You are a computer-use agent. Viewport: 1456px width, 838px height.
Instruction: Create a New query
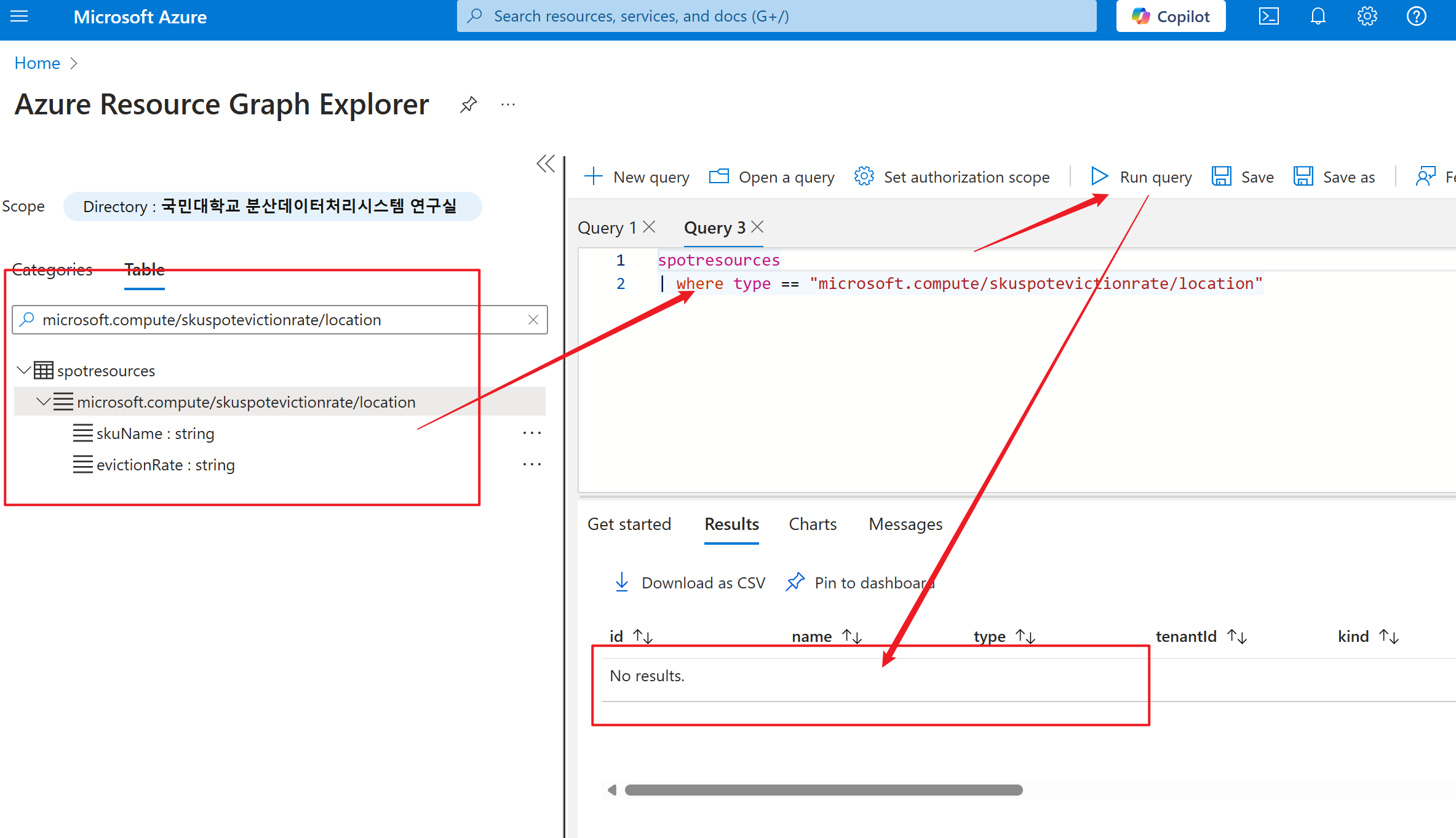637,176
